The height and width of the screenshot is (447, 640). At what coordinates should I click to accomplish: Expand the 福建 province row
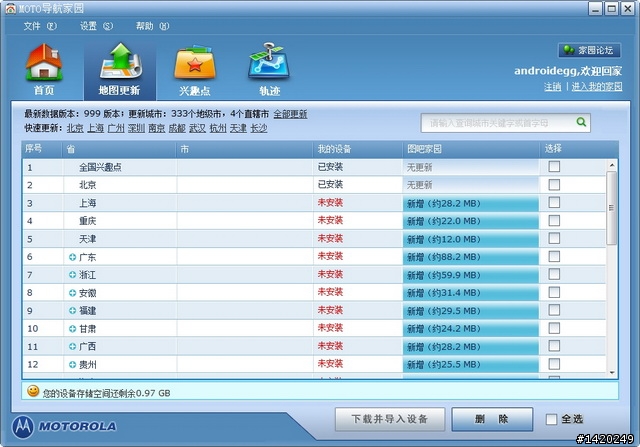(72, 311)
